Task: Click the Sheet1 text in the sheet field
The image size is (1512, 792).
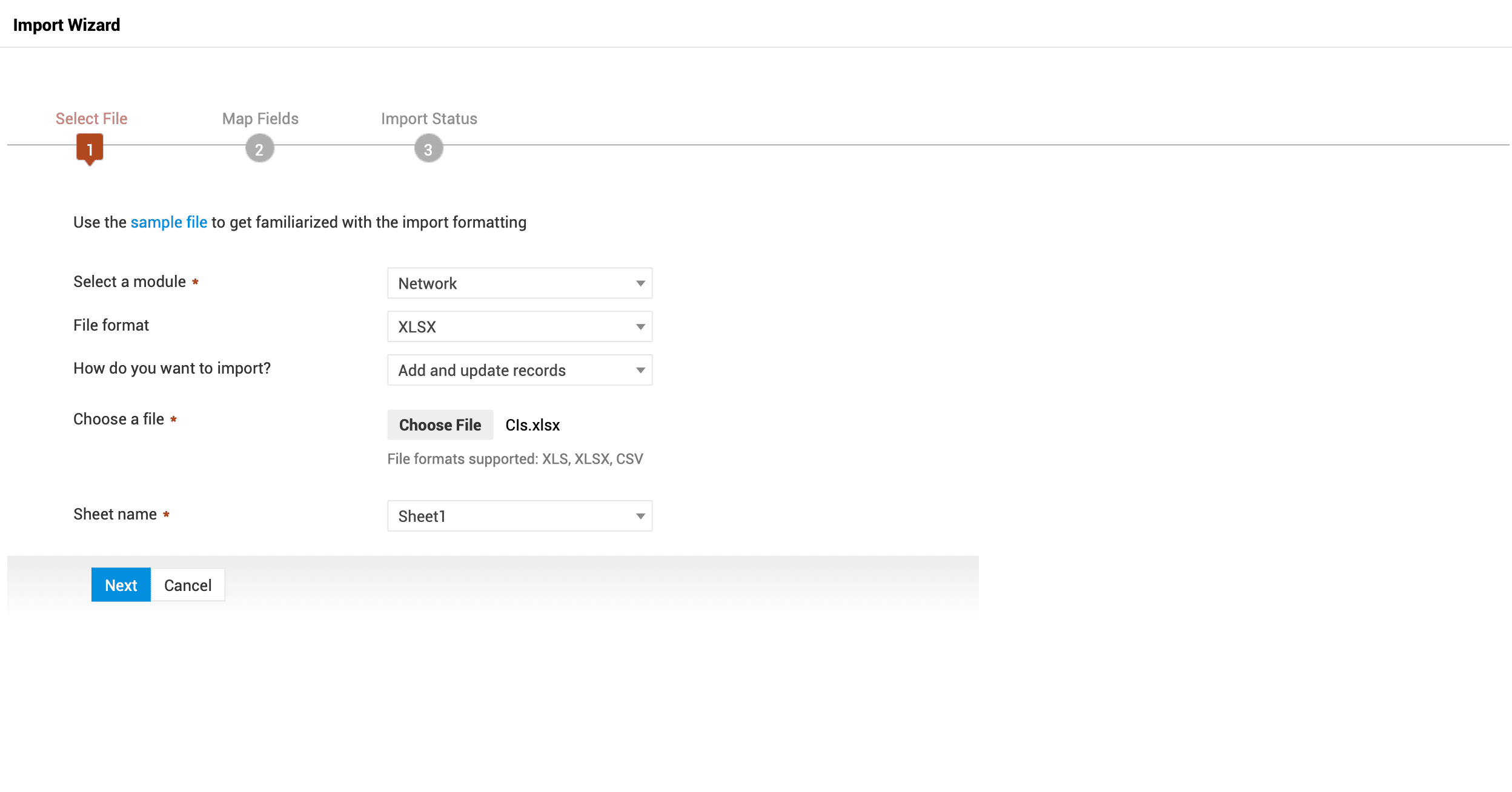Action: coord(422,516)
